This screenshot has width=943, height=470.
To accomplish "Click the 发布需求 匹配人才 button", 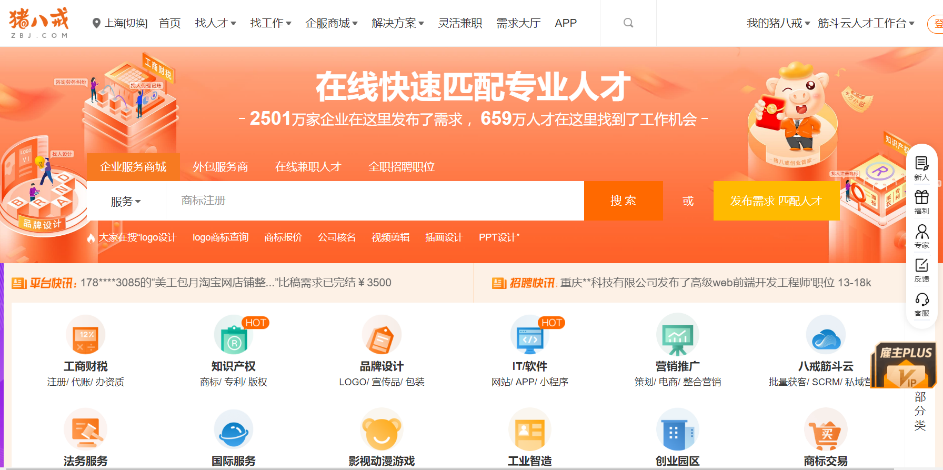I will point(776,201).
